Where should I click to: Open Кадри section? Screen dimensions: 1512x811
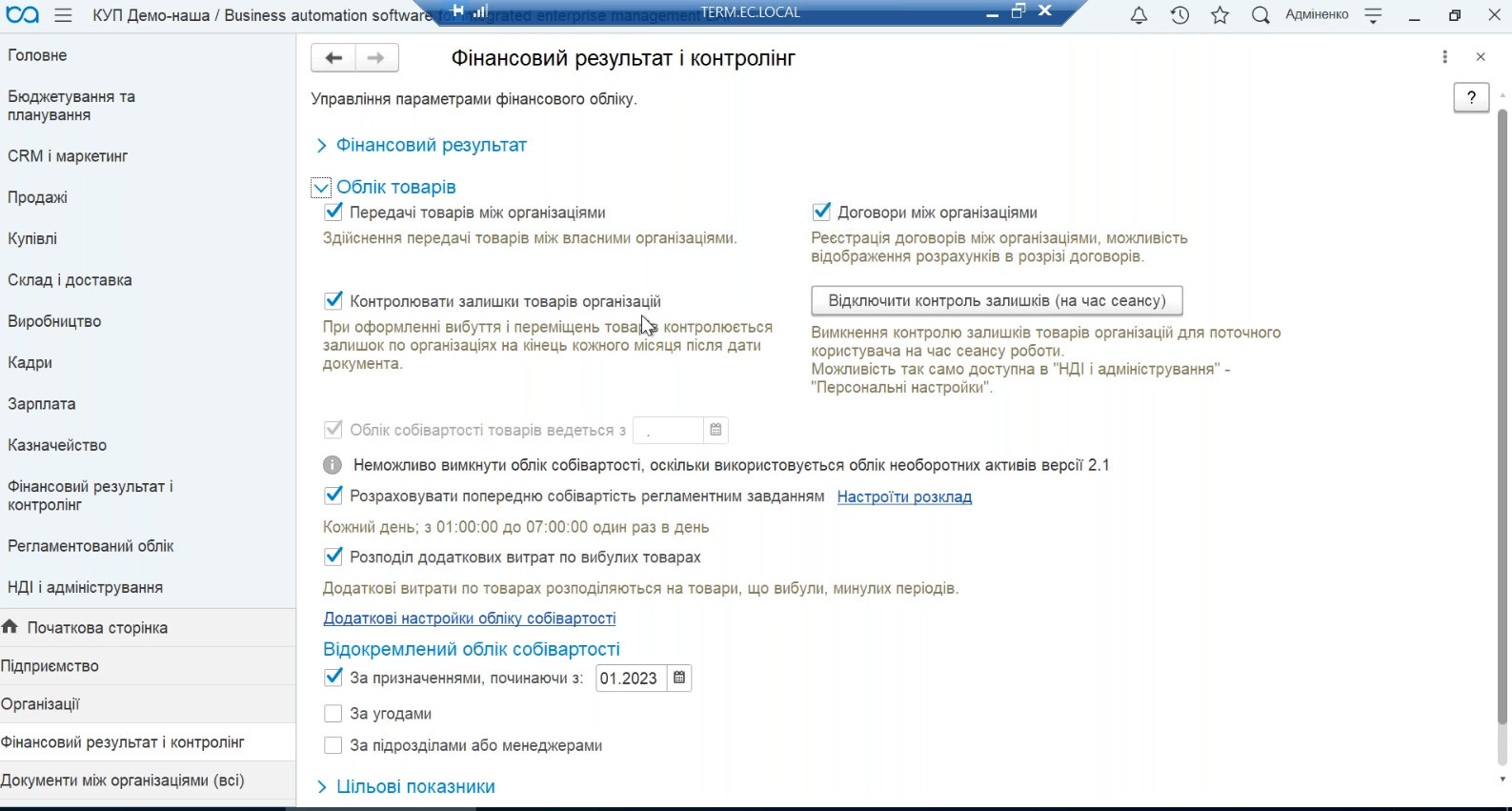click(30, 362)
